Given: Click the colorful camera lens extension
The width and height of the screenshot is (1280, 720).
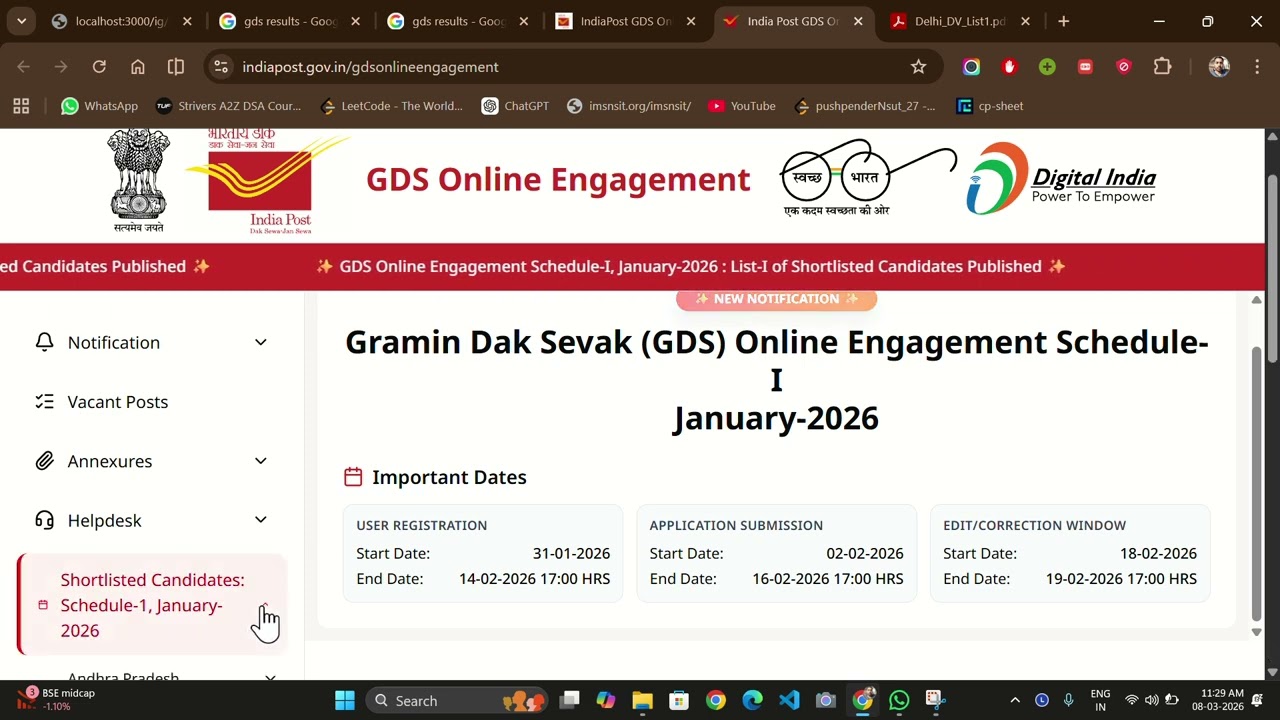Looking at the screenshot, I should (971, 67).
